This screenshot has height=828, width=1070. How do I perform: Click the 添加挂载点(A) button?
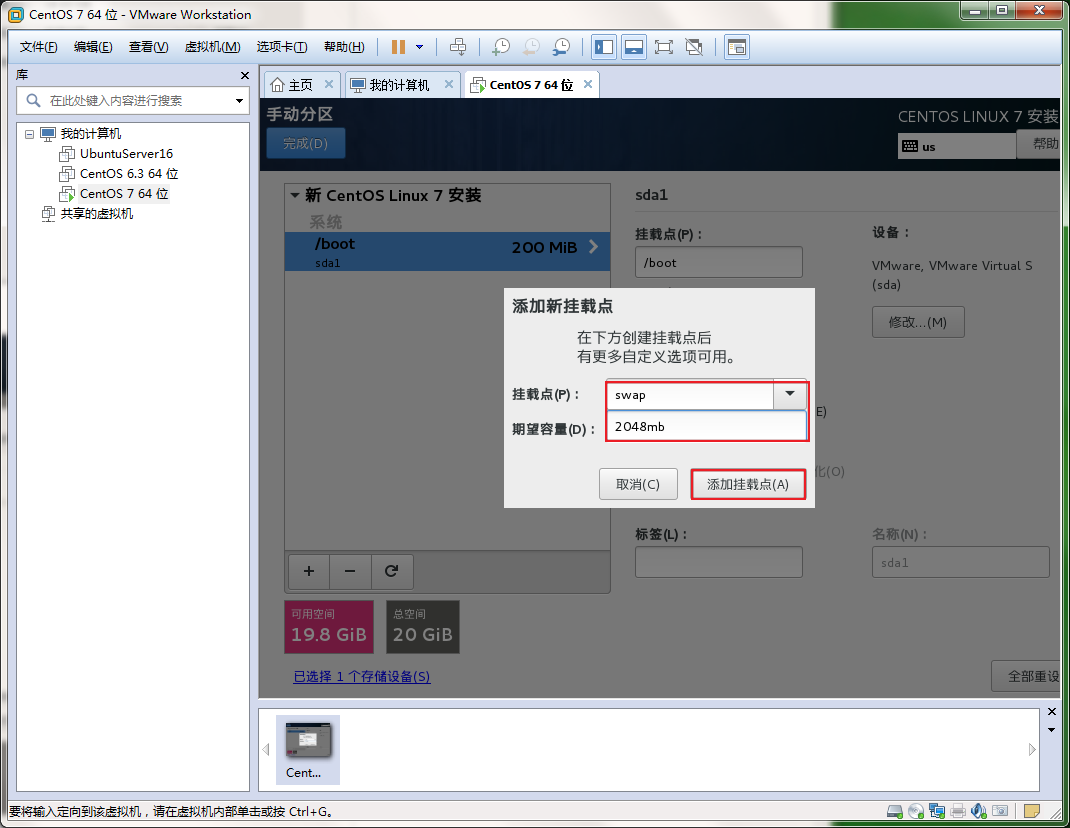click(x=748, y=485)
